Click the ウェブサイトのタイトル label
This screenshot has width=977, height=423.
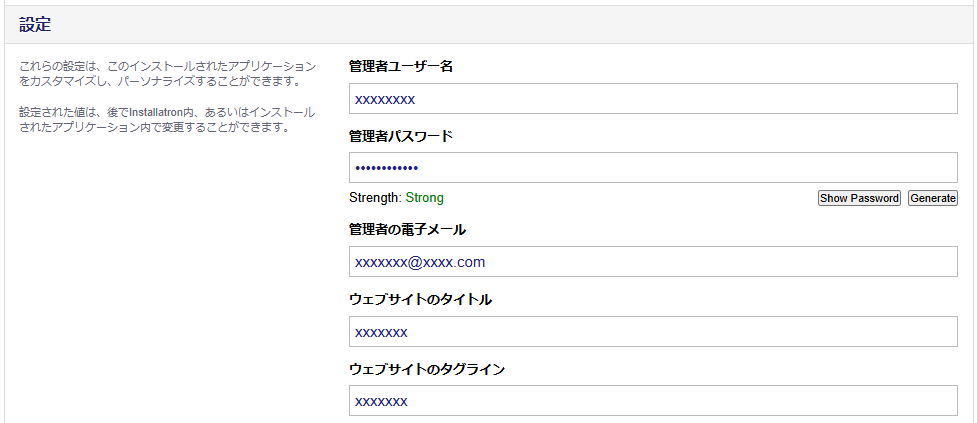tap(421, 300)
